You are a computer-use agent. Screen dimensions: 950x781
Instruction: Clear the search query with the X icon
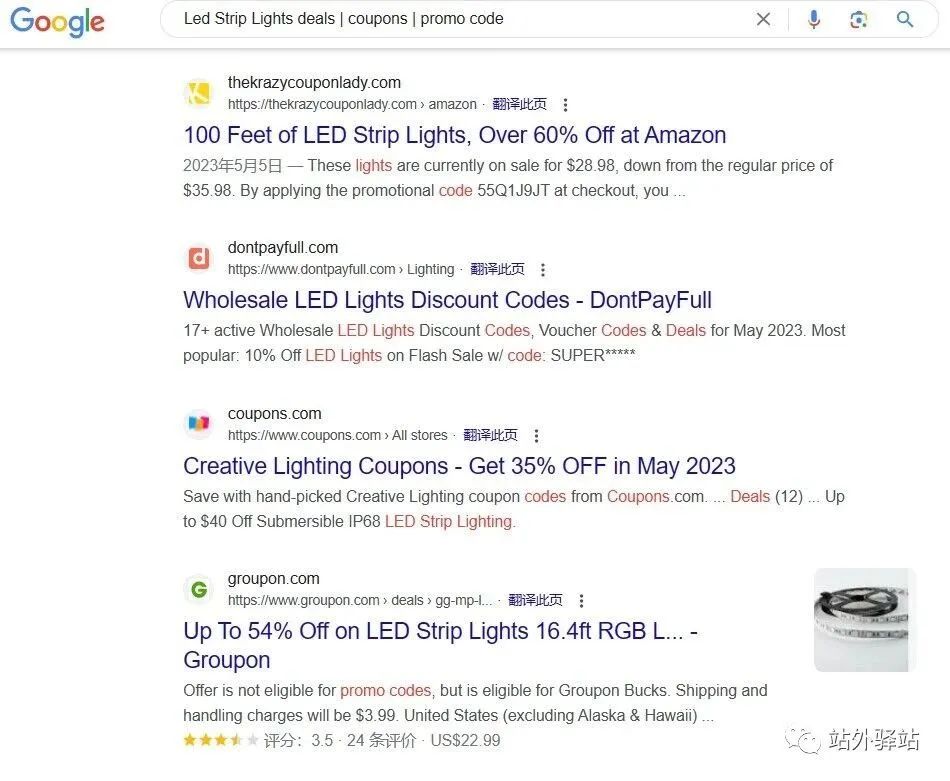[763, 19]
